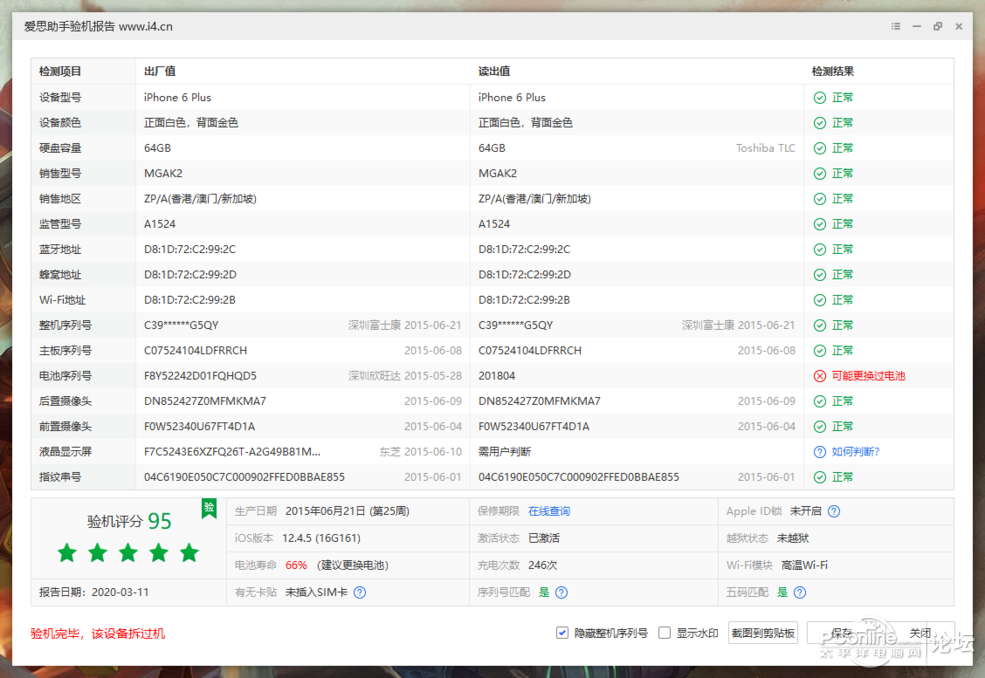Click the red 66% battery life value
Image resolution: width=985 pixels, height=678 pixels.
pyautogui.click(x=296, y=566)
